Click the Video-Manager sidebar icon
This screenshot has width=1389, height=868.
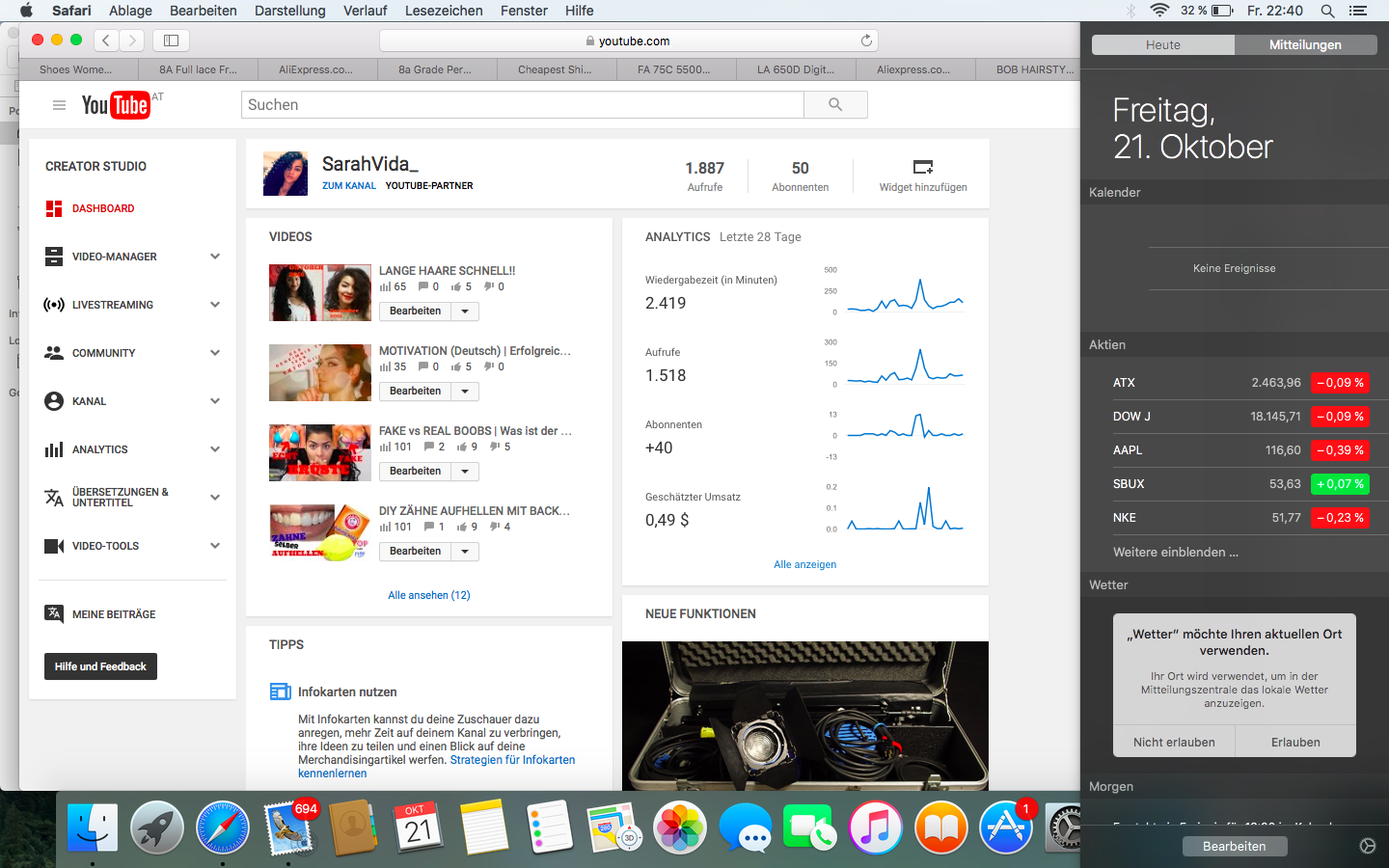click(x=54, y=257)
